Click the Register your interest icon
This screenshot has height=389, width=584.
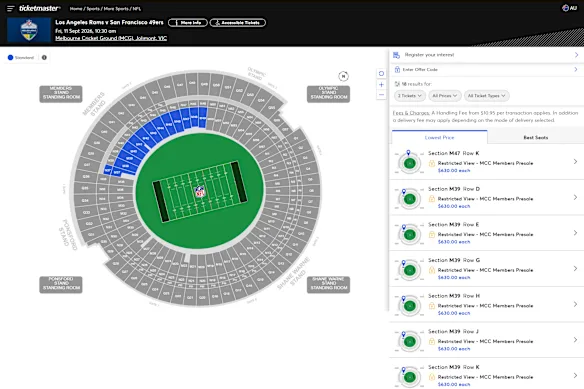396,55
